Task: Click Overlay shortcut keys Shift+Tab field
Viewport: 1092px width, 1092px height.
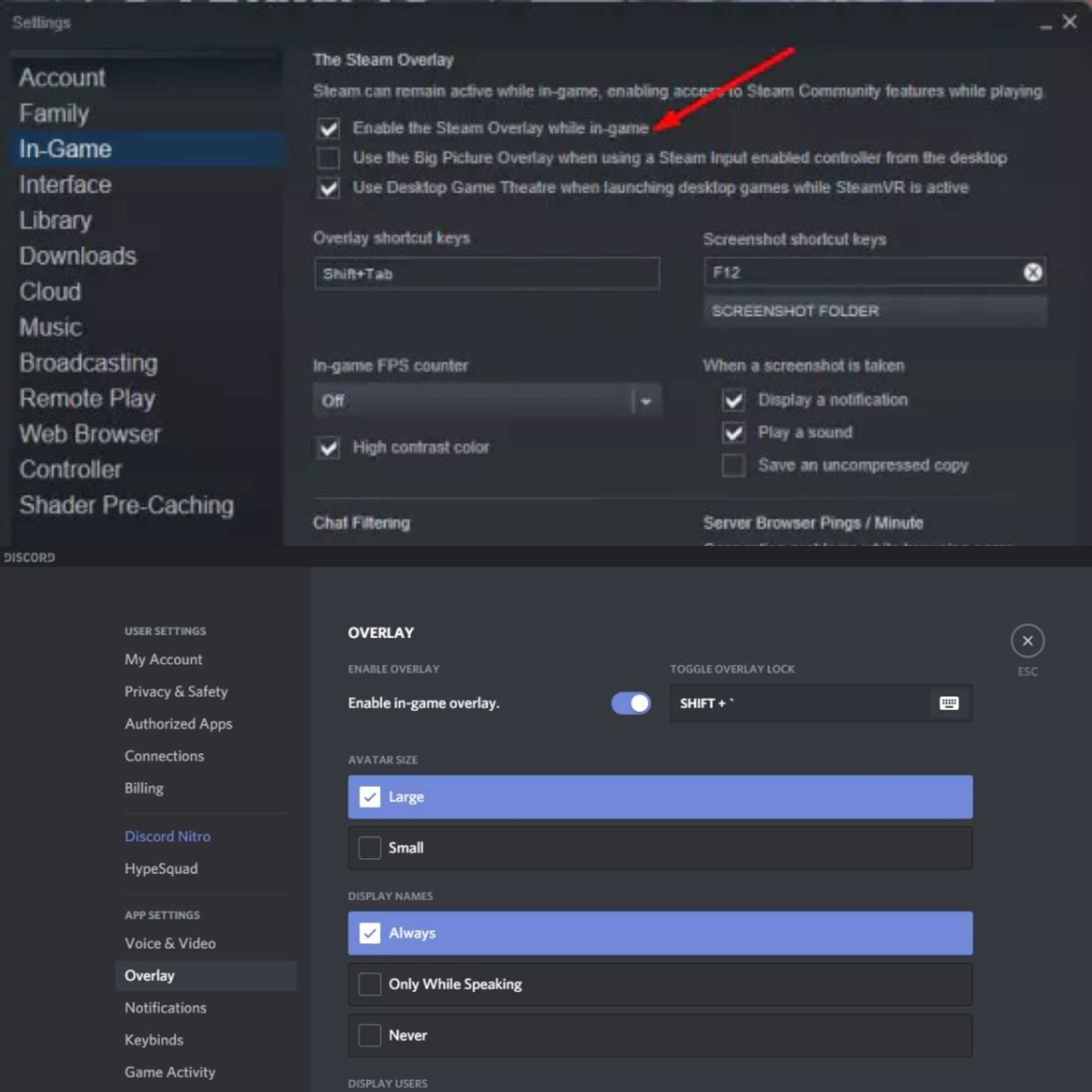Action: click(487, 274)
